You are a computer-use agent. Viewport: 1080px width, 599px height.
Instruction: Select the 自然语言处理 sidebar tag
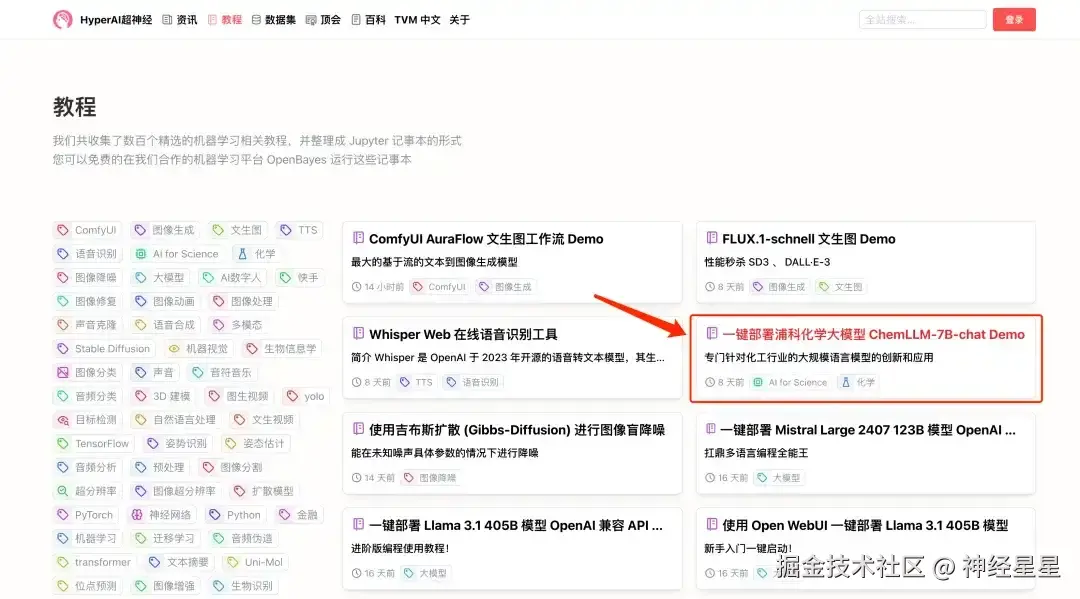(x=176, y=420)
